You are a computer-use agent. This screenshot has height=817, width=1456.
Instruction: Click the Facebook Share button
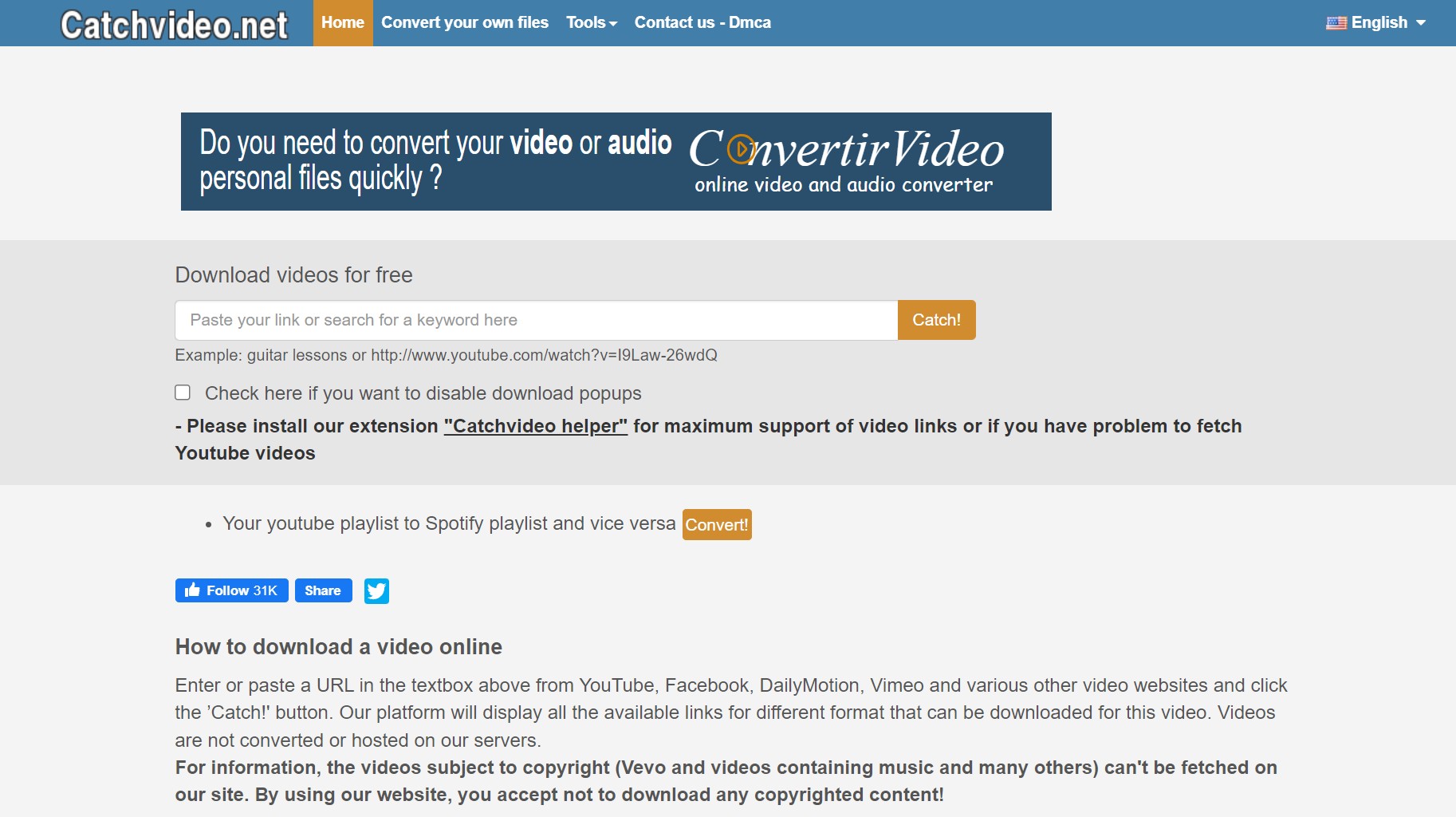point(323,590)
